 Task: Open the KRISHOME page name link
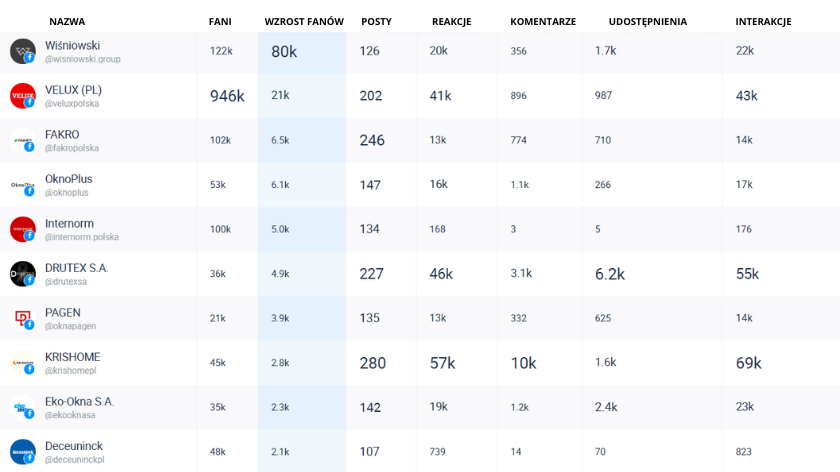(73, 357)
